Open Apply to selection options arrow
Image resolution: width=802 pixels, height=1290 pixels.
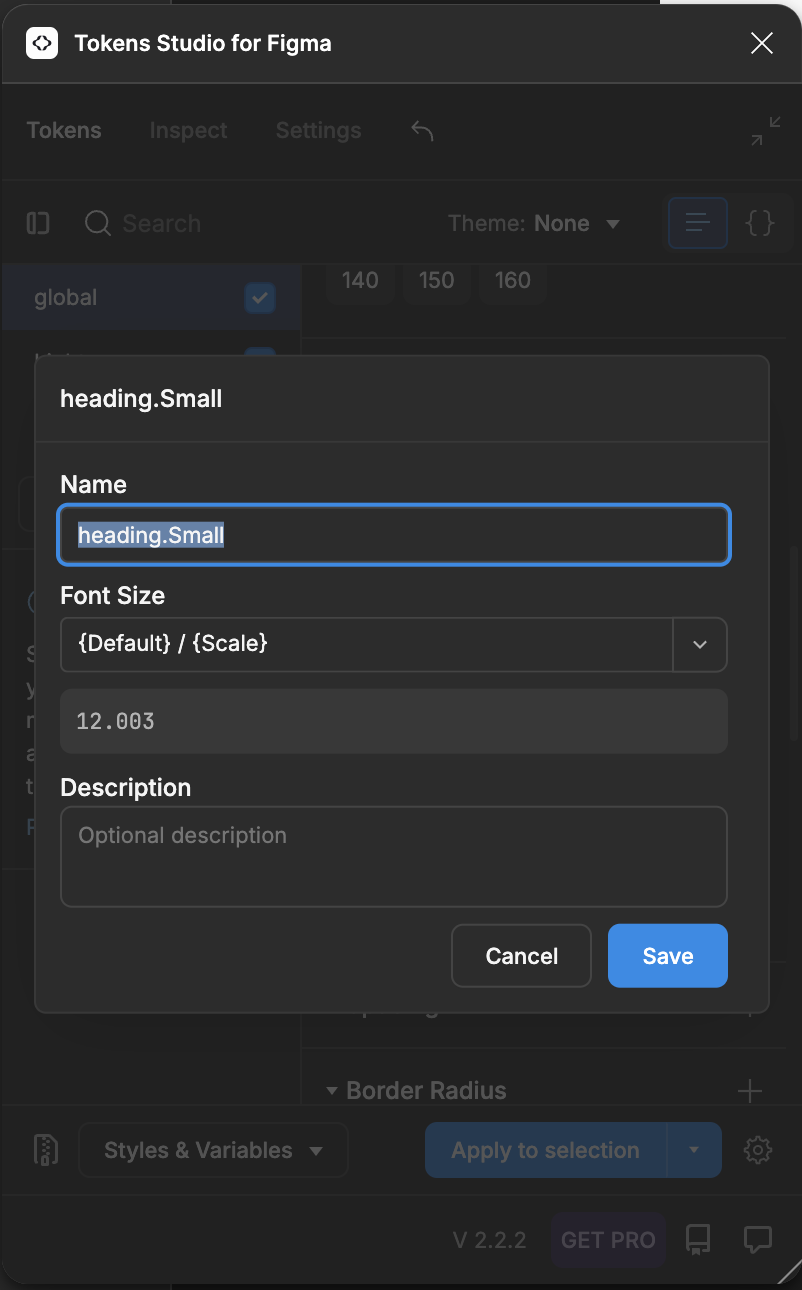coord(694,1150)
